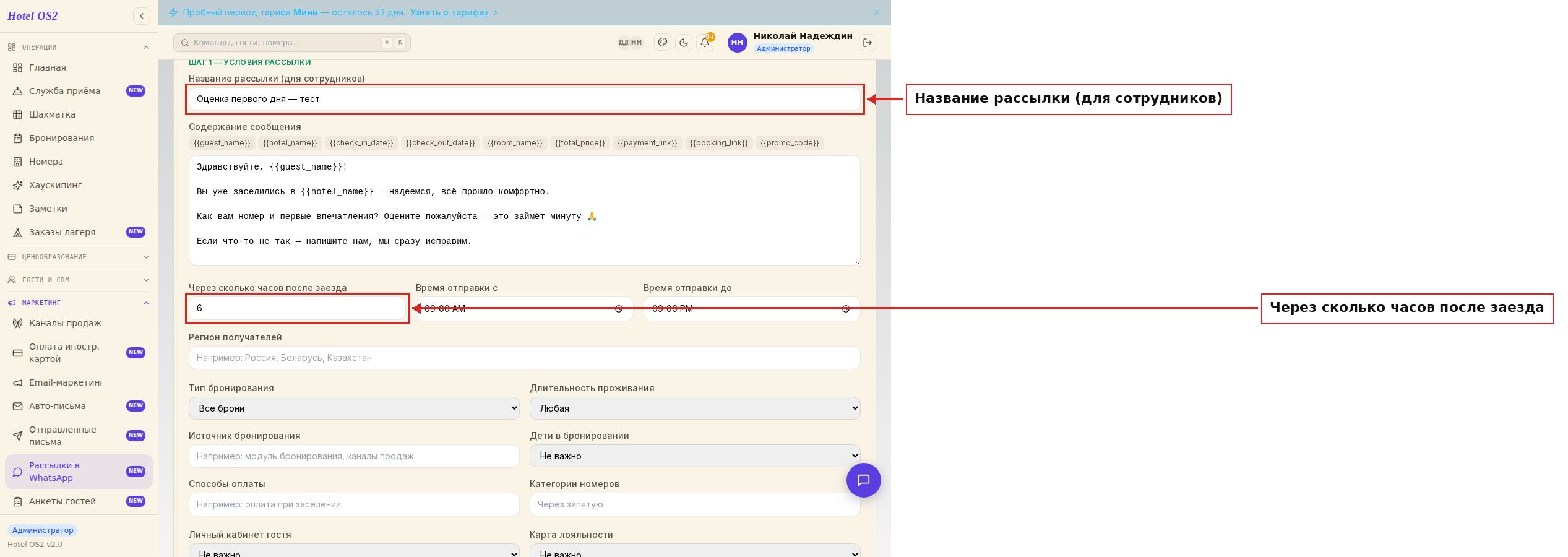Open the Длительность проживания dropdown

[x=695, y=408]
